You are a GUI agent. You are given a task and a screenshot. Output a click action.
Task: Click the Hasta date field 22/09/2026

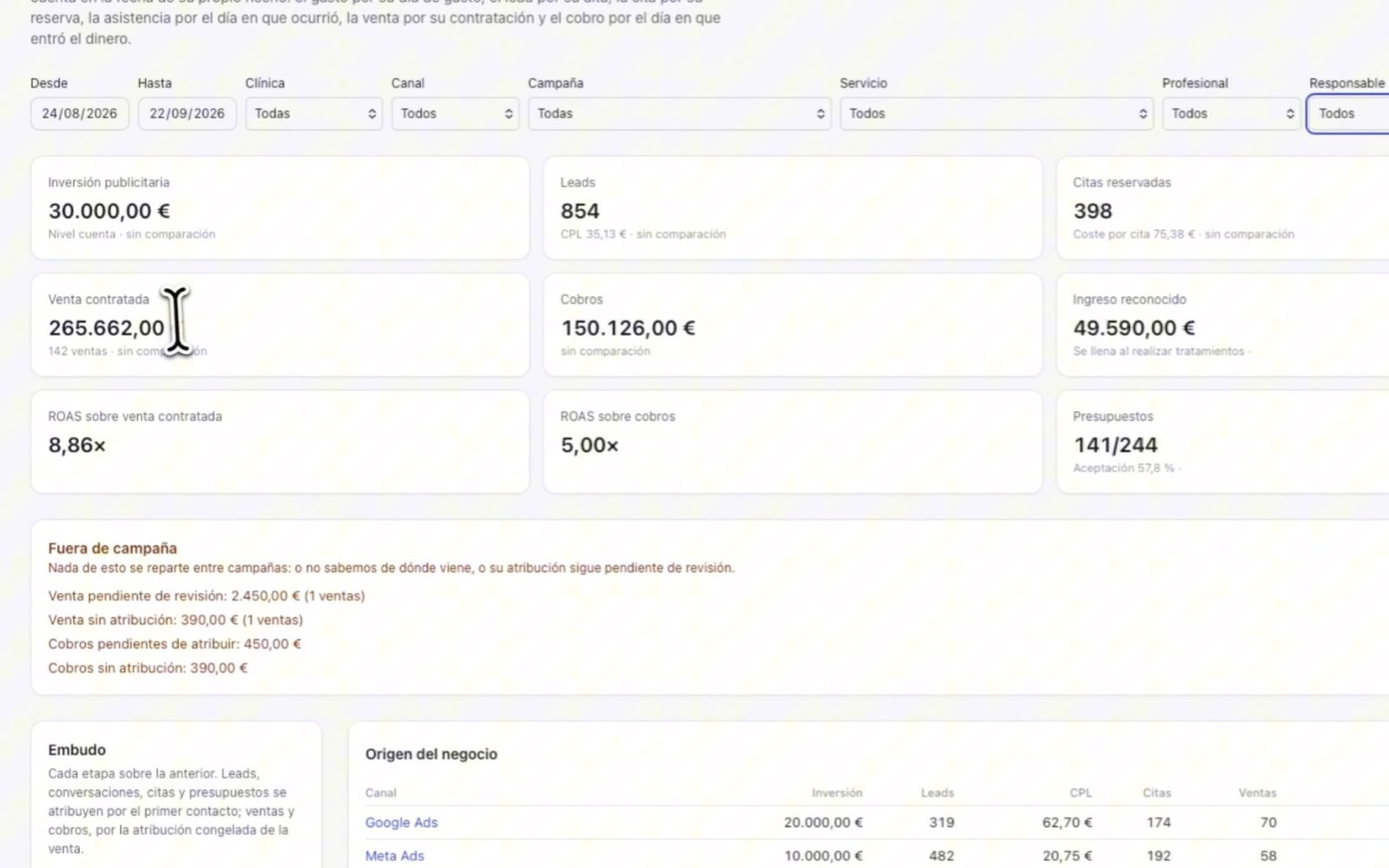coord(187,114)
